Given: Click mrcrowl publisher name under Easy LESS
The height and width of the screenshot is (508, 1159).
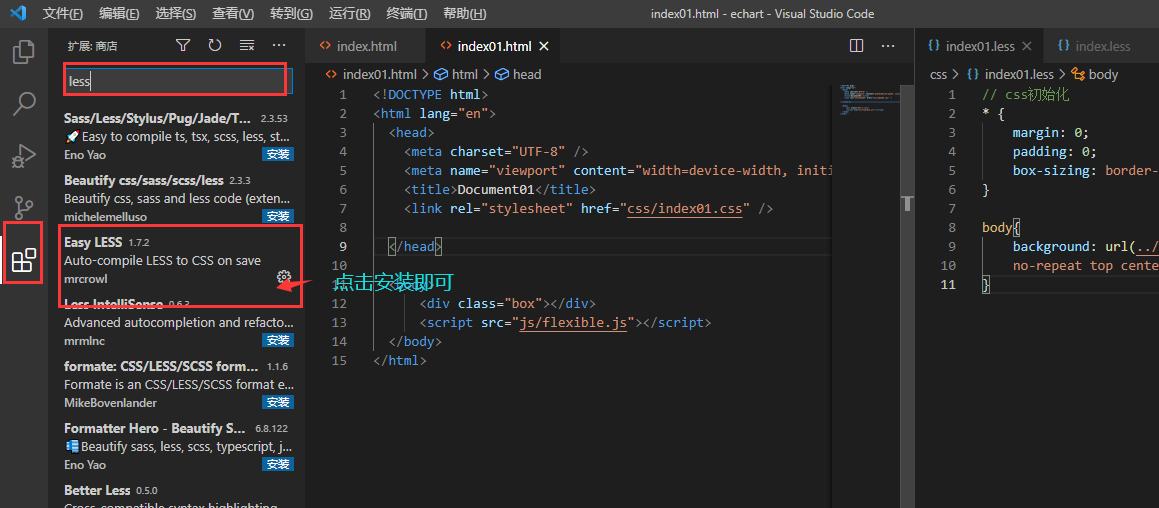Looking at the screenshot, I should point(86,279).
